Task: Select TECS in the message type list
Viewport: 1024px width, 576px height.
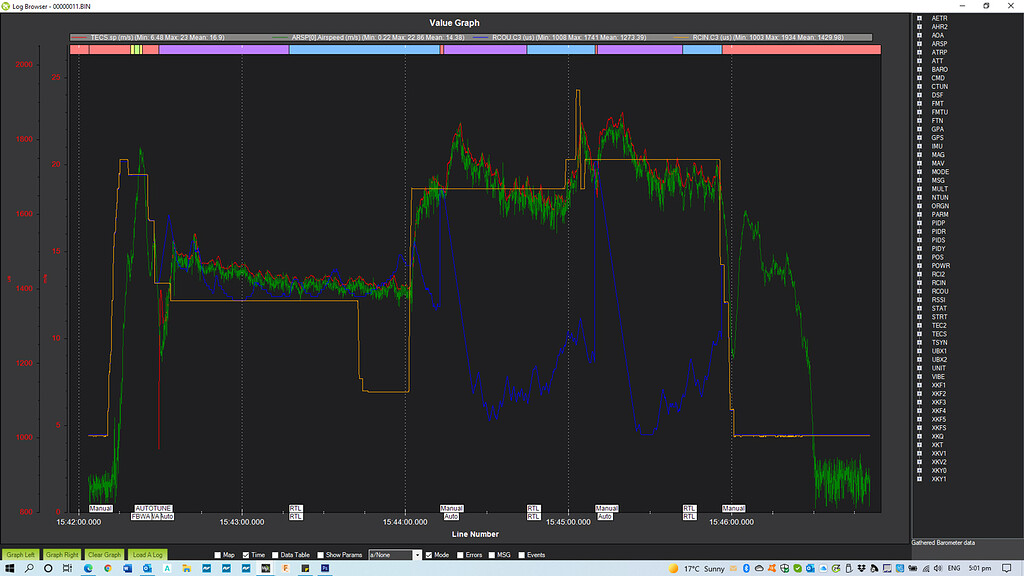Action: [x=940, y=334]
